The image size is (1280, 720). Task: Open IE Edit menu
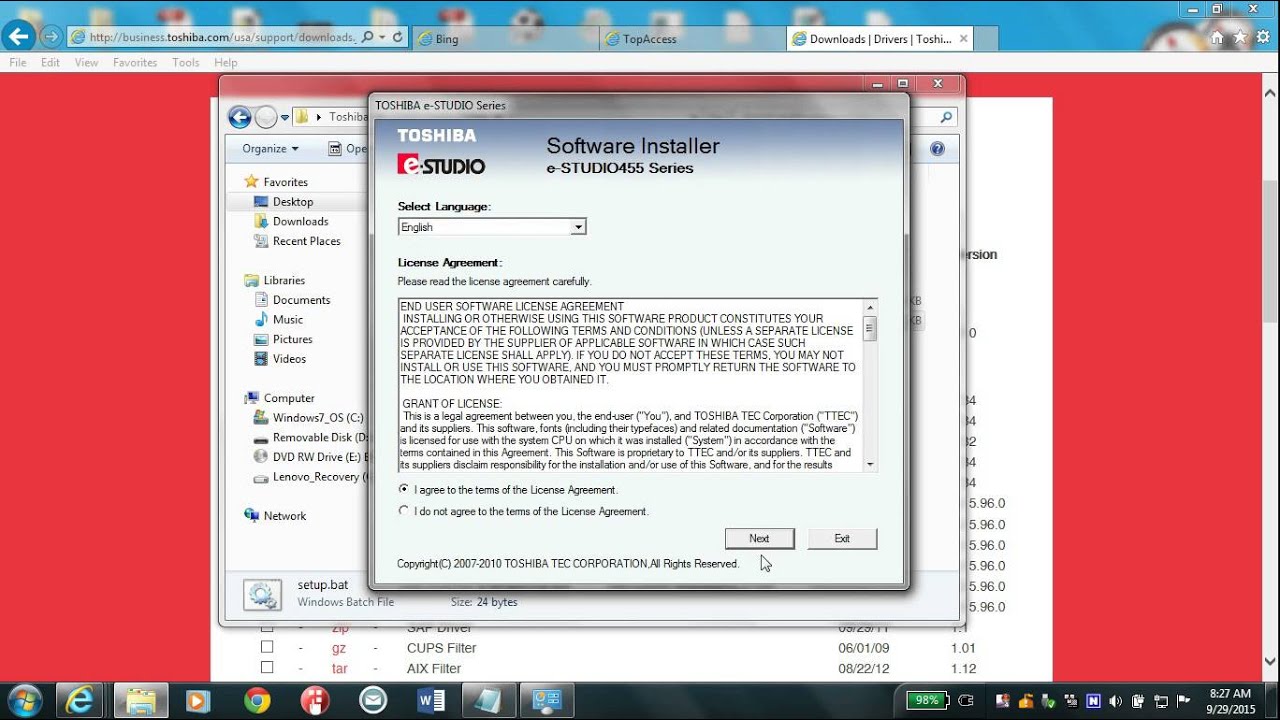click(50, 62)
